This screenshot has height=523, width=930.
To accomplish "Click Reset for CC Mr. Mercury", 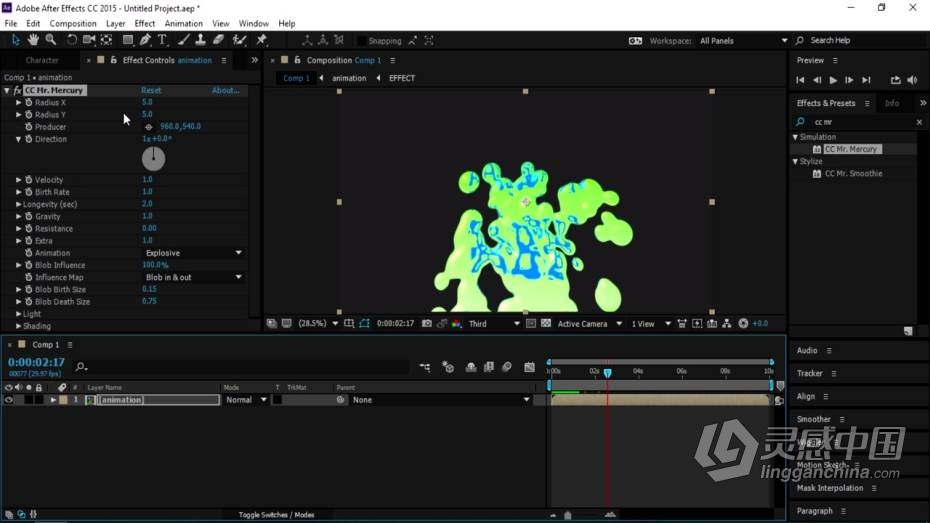I will pos(151,91).
